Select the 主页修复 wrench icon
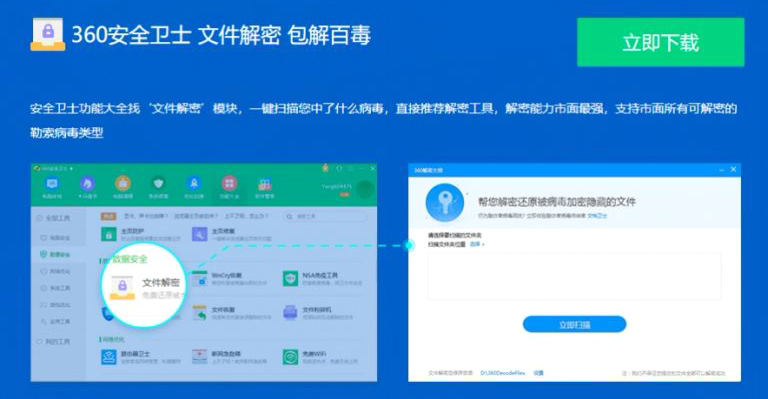The width and height of the screenshot is (768, 399). (x=199, y=235)
